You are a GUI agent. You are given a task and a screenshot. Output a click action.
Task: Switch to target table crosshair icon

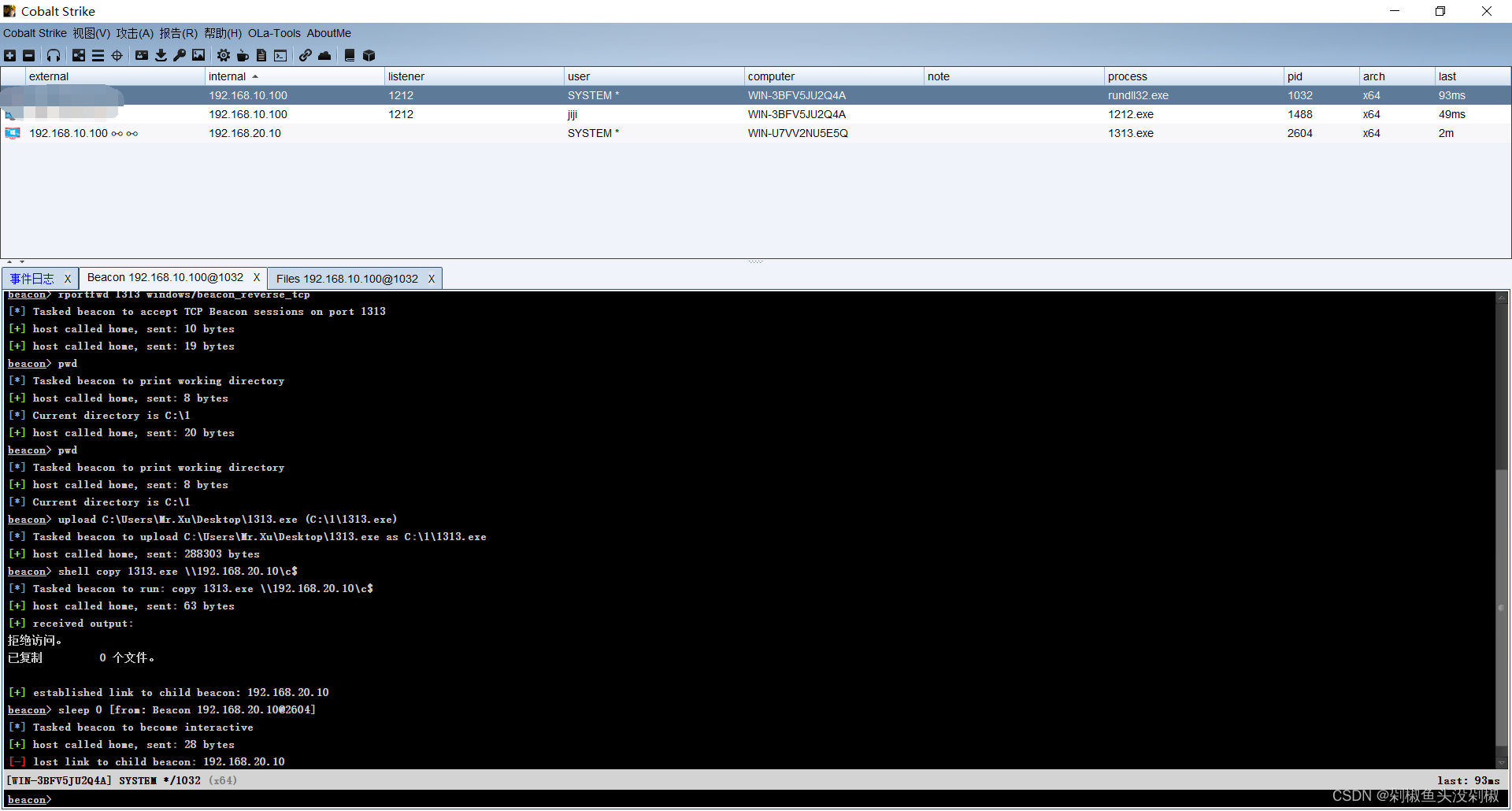tap(117, 55)
